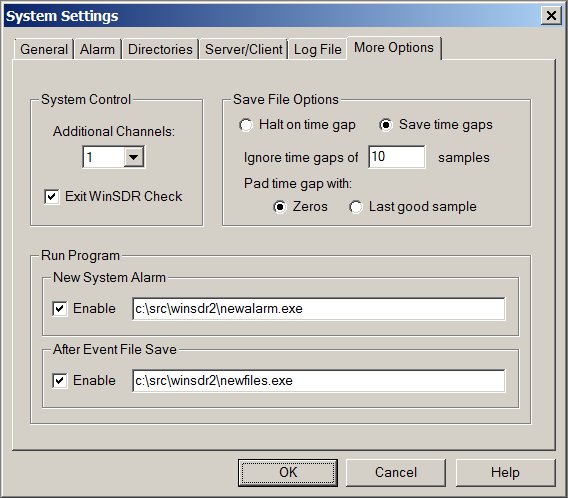Viewport: 568px width, 498px height.
Task: Choose Last good sample padding option
Action: (356, 207)
